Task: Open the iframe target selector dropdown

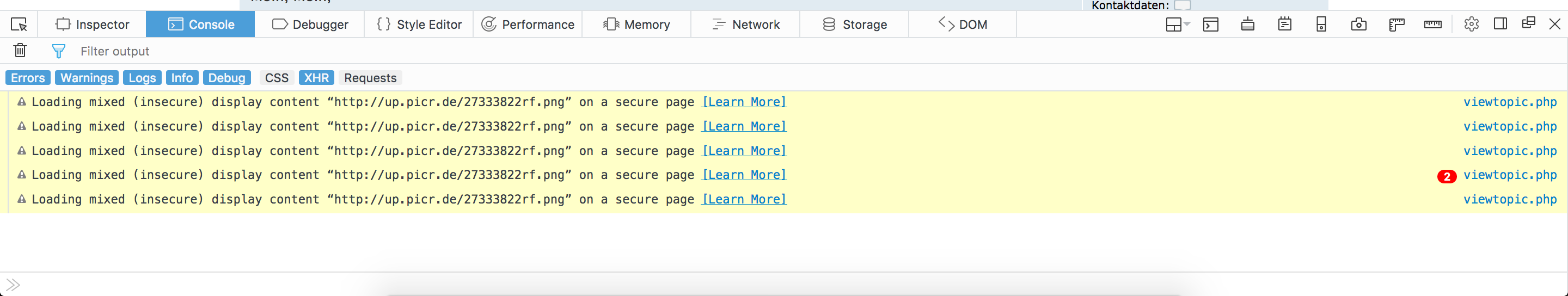Action: (x=1177, y=24)
